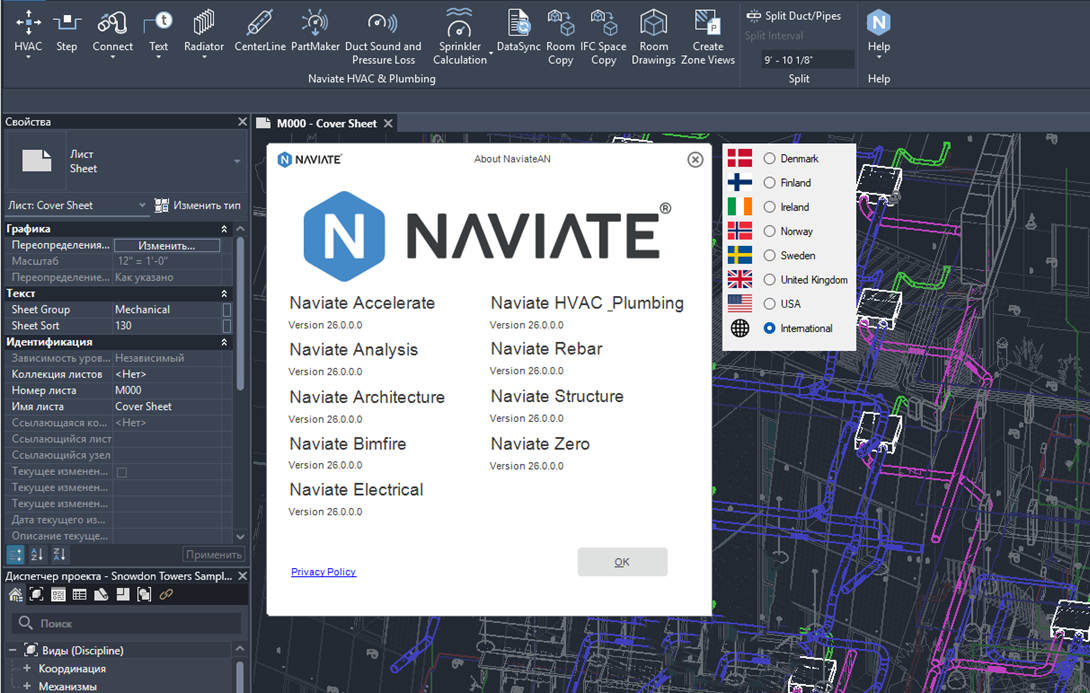Screen dimensions: 1090x693
Task: Click the Изменить тип button
Action: tap(197, 205)
